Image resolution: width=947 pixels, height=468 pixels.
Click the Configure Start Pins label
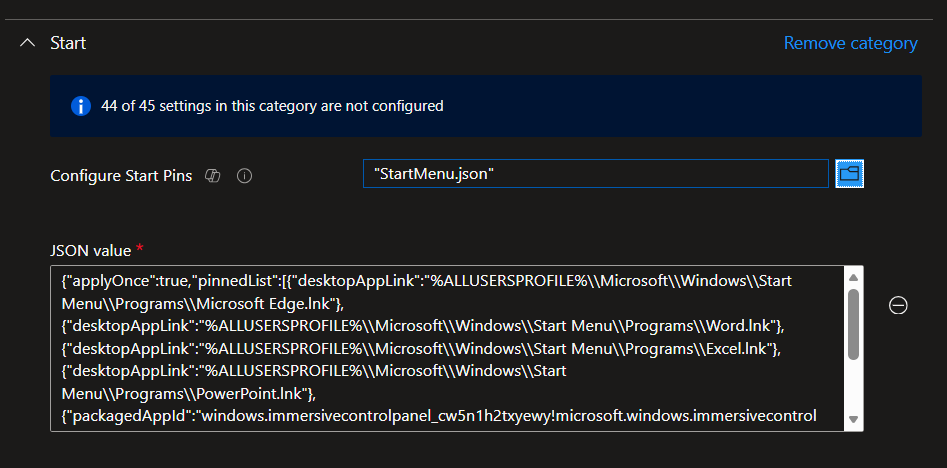coord(120,175)
